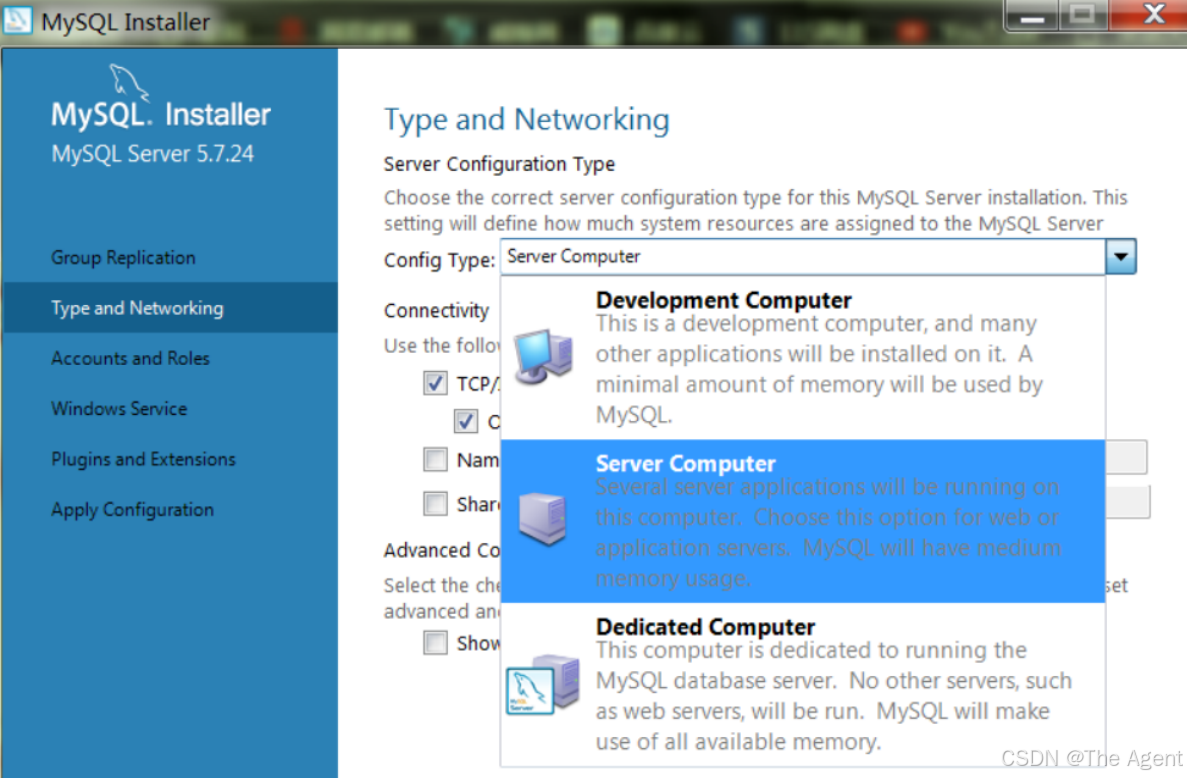Open the Windows Service step
Image resolution: width=1187 pixels, height=778 pixels.
(118, 408)
